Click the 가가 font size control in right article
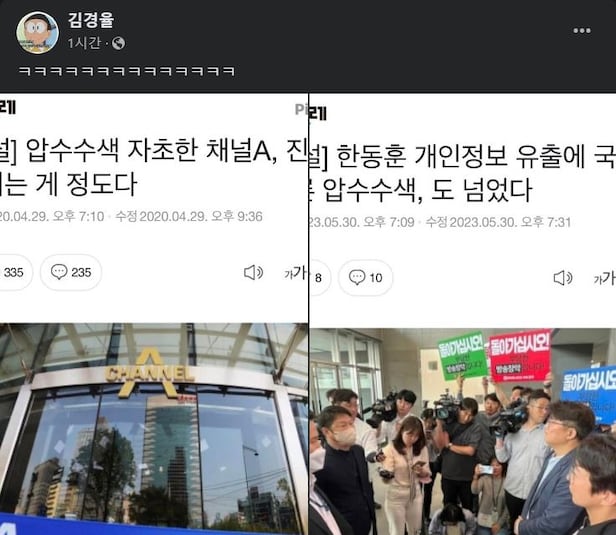 point(604,278)
